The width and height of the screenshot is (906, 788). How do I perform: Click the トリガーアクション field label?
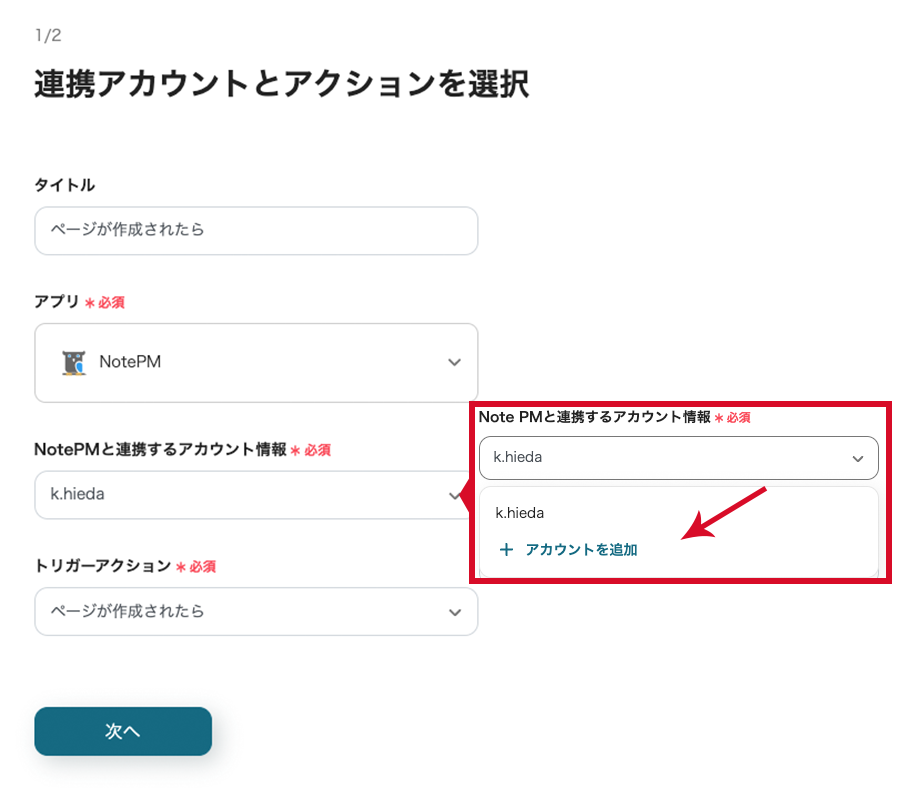click(103, 566)
